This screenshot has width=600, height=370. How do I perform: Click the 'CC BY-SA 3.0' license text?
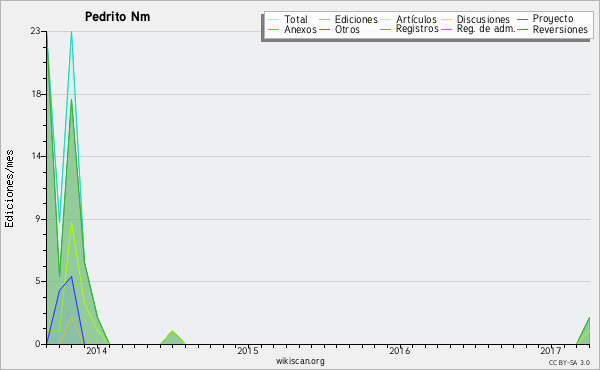click(569, 362)
